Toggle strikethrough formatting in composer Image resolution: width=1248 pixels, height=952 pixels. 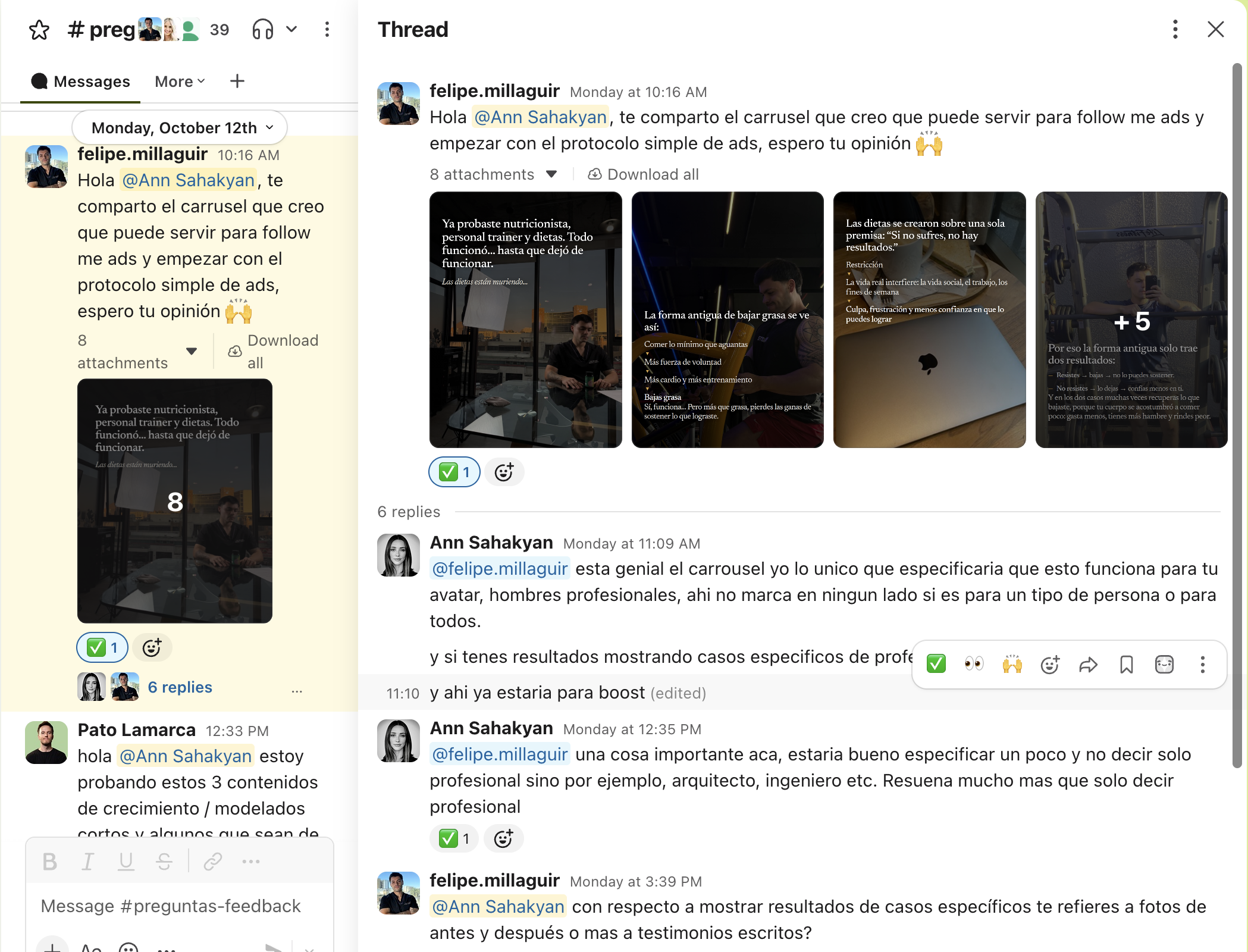tap(164, 861)
